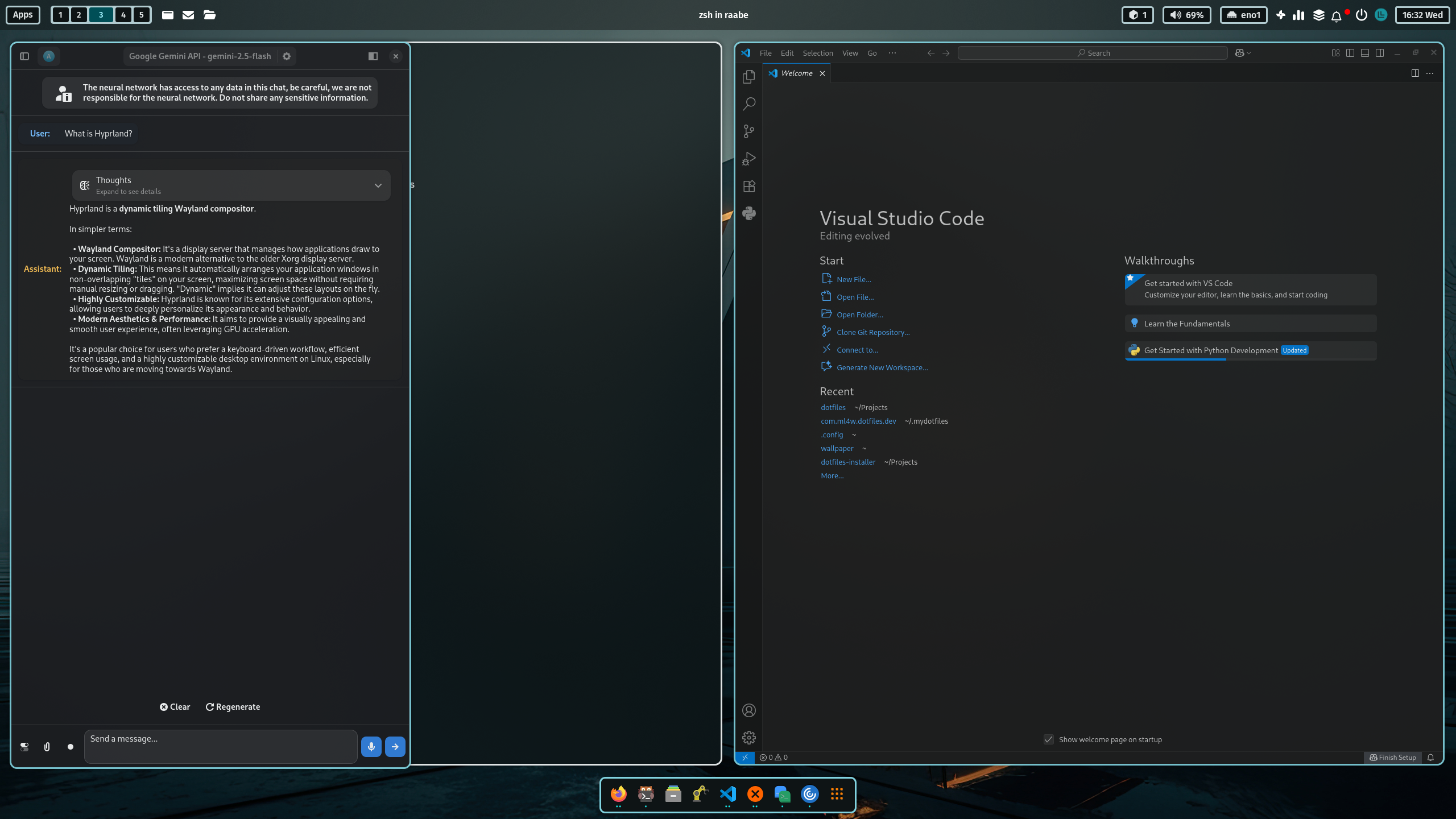Click the Send a message input field

pyautogui.click(x=221, y=746)
